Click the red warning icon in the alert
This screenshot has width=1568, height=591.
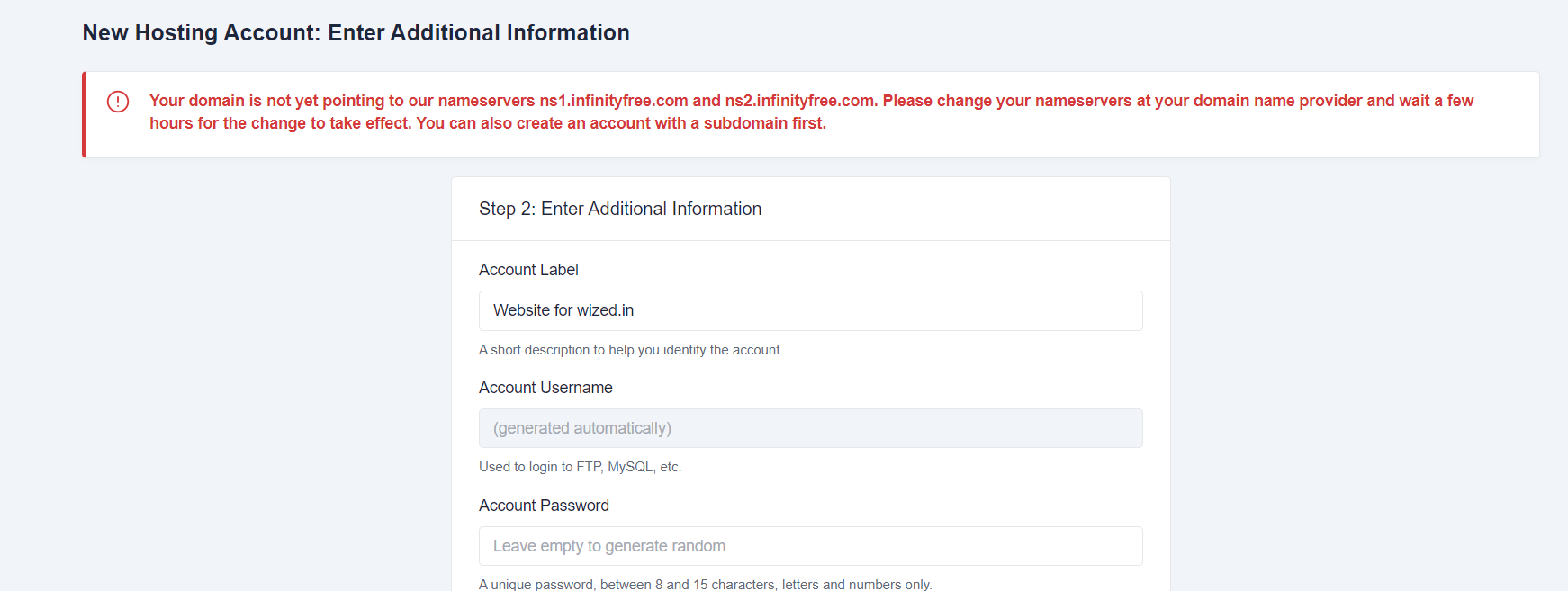118,102
